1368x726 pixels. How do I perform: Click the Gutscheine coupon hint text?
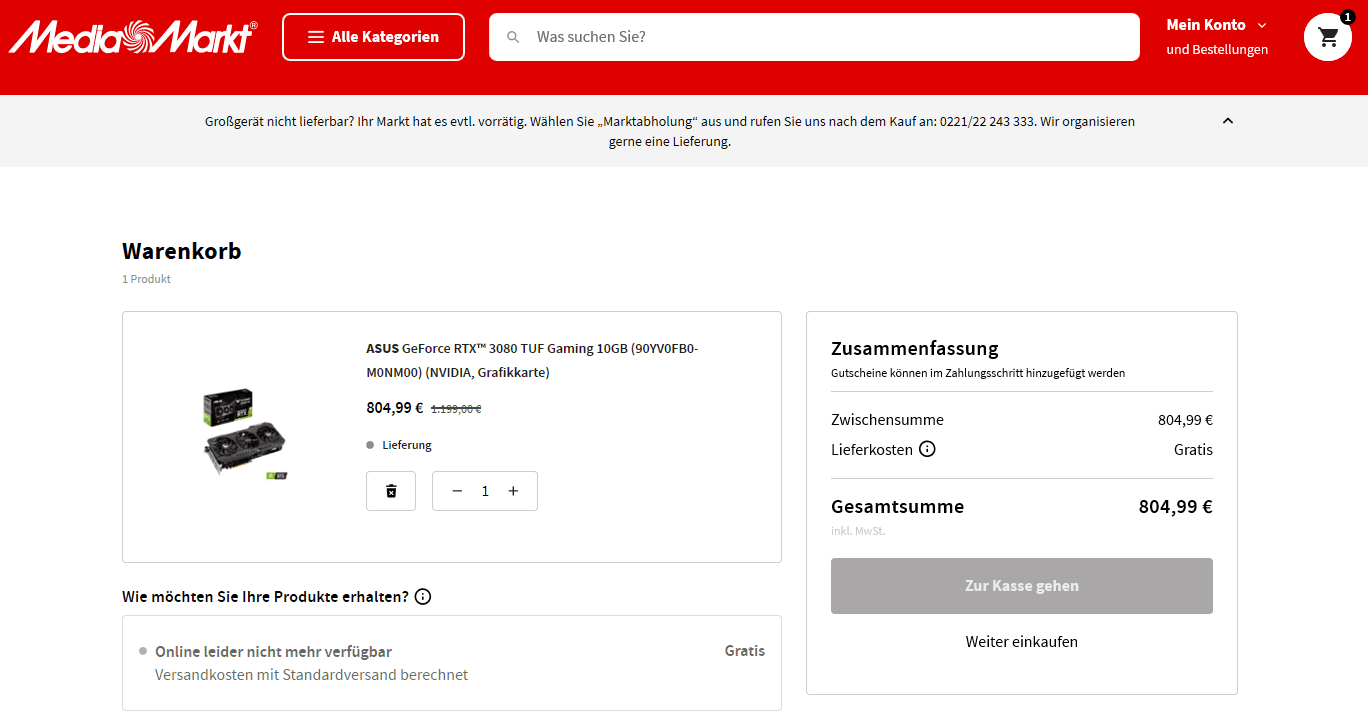pyautogui.click(x=978, y=373)
